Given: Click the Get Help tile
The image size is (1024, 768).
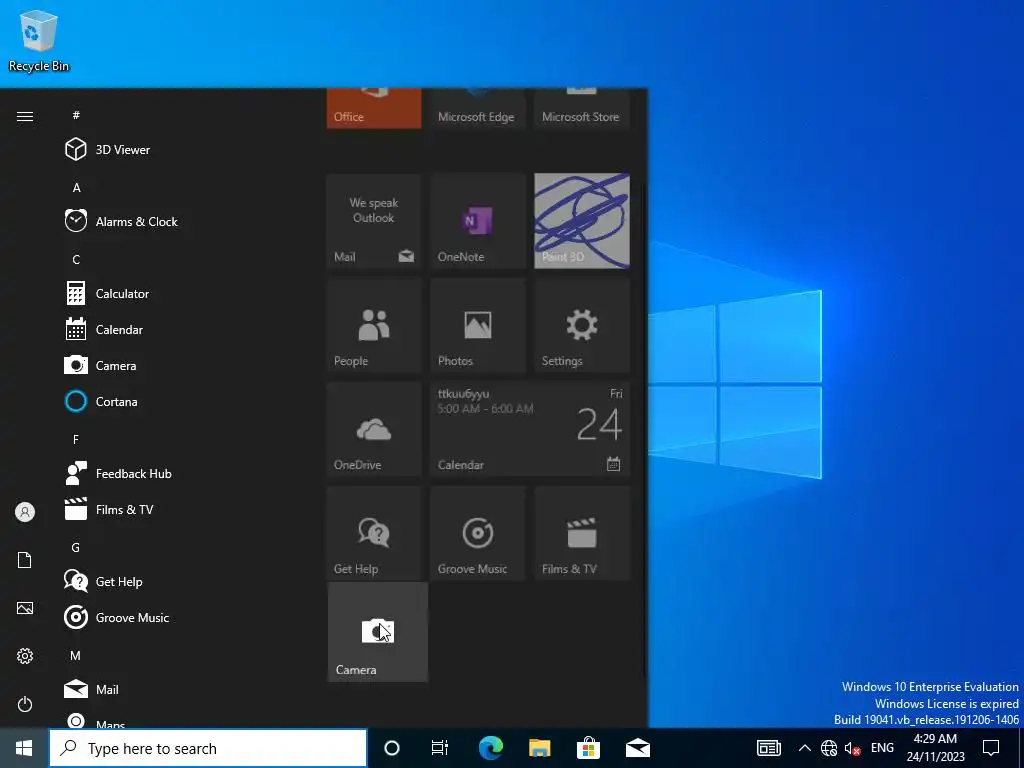Looking at the screenshot, I should [374, 532].
